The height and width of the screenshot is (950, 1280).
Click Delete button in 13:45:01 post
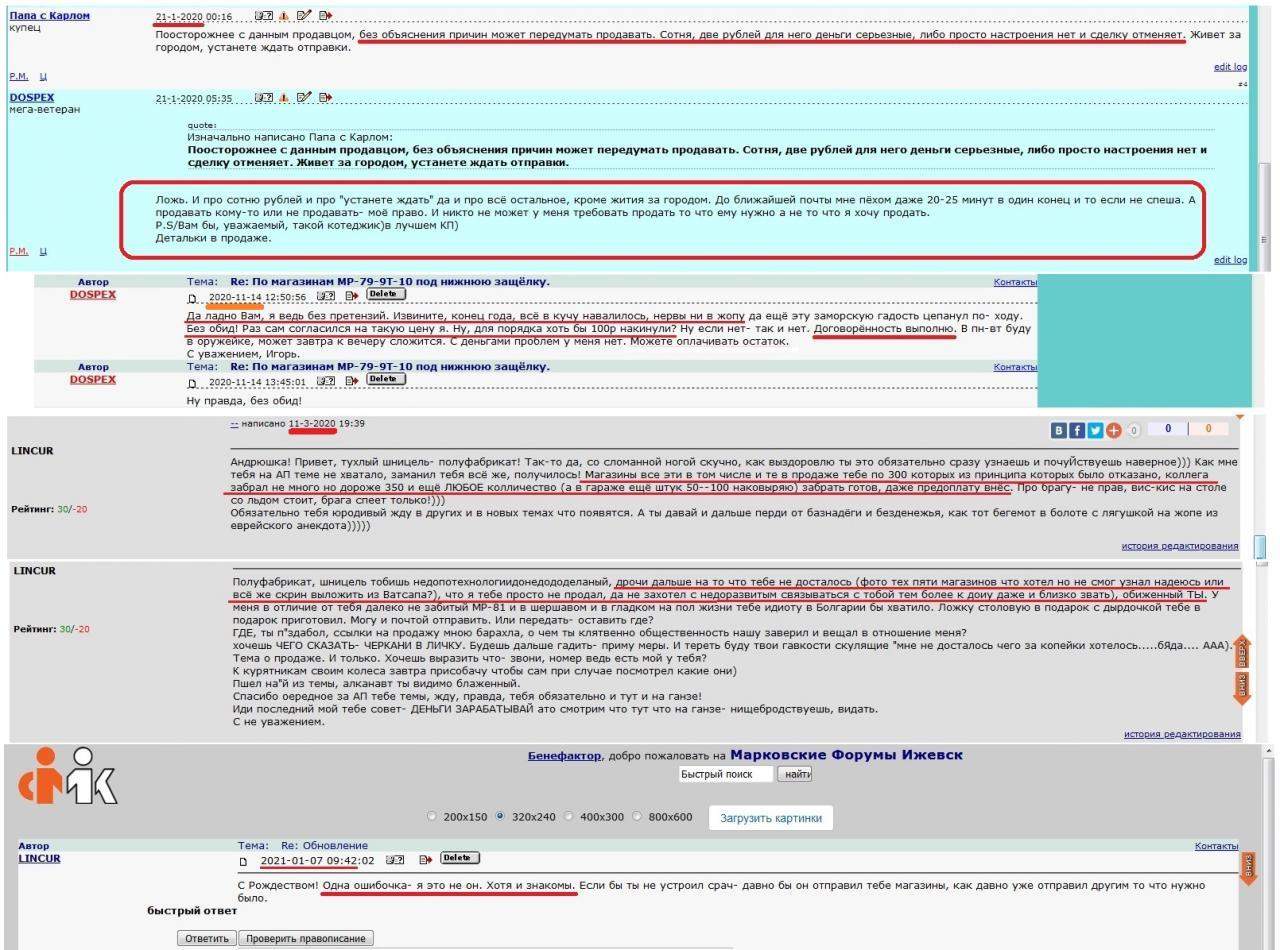[385, 379]
